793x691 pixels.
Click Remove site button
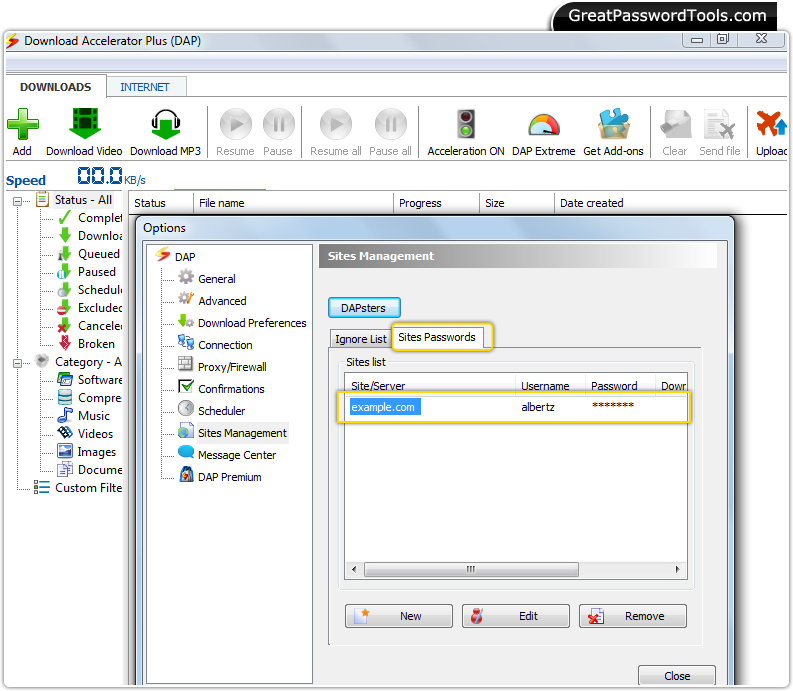click(633, 616)
